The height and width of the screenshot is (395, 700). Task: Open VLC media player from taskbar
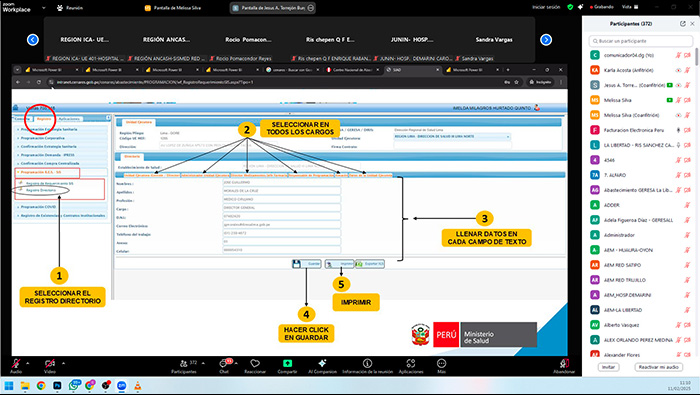(138, 385)
